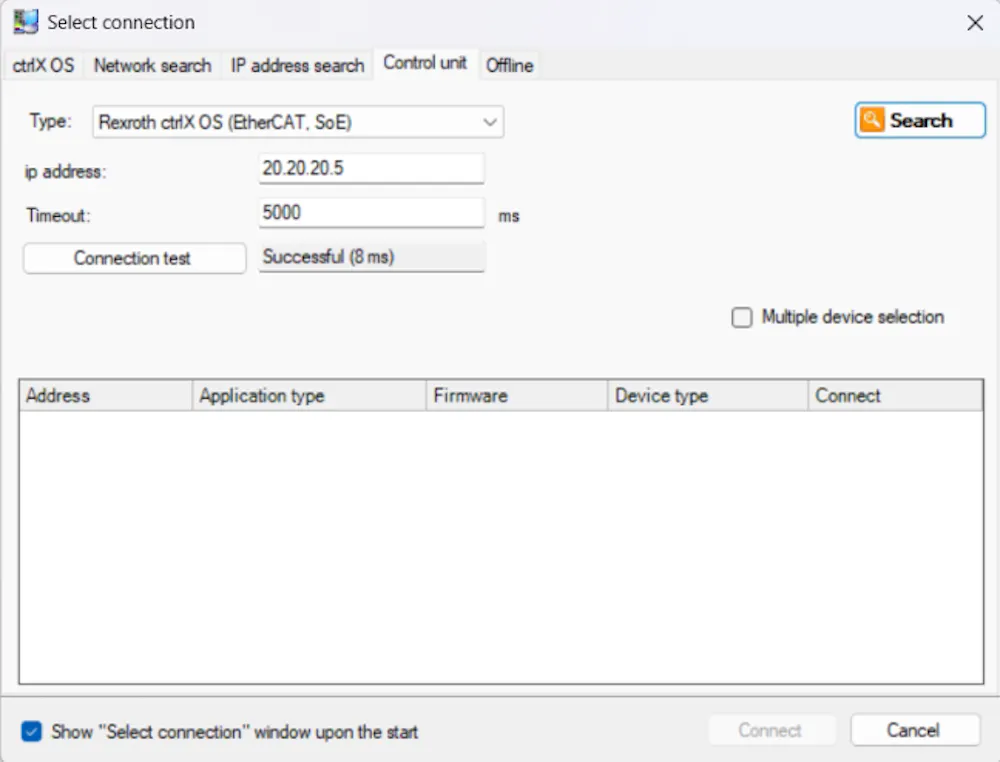Run the Connection test

(135, 258)
